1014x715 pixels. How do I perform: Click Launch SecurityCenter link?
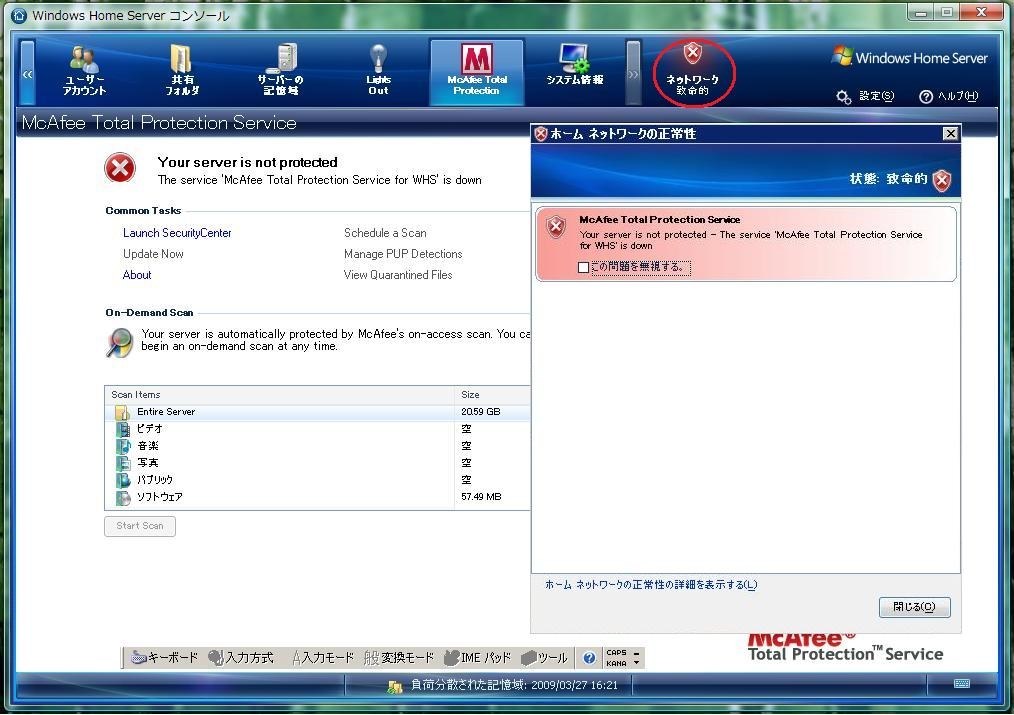[x=177, y=233]
